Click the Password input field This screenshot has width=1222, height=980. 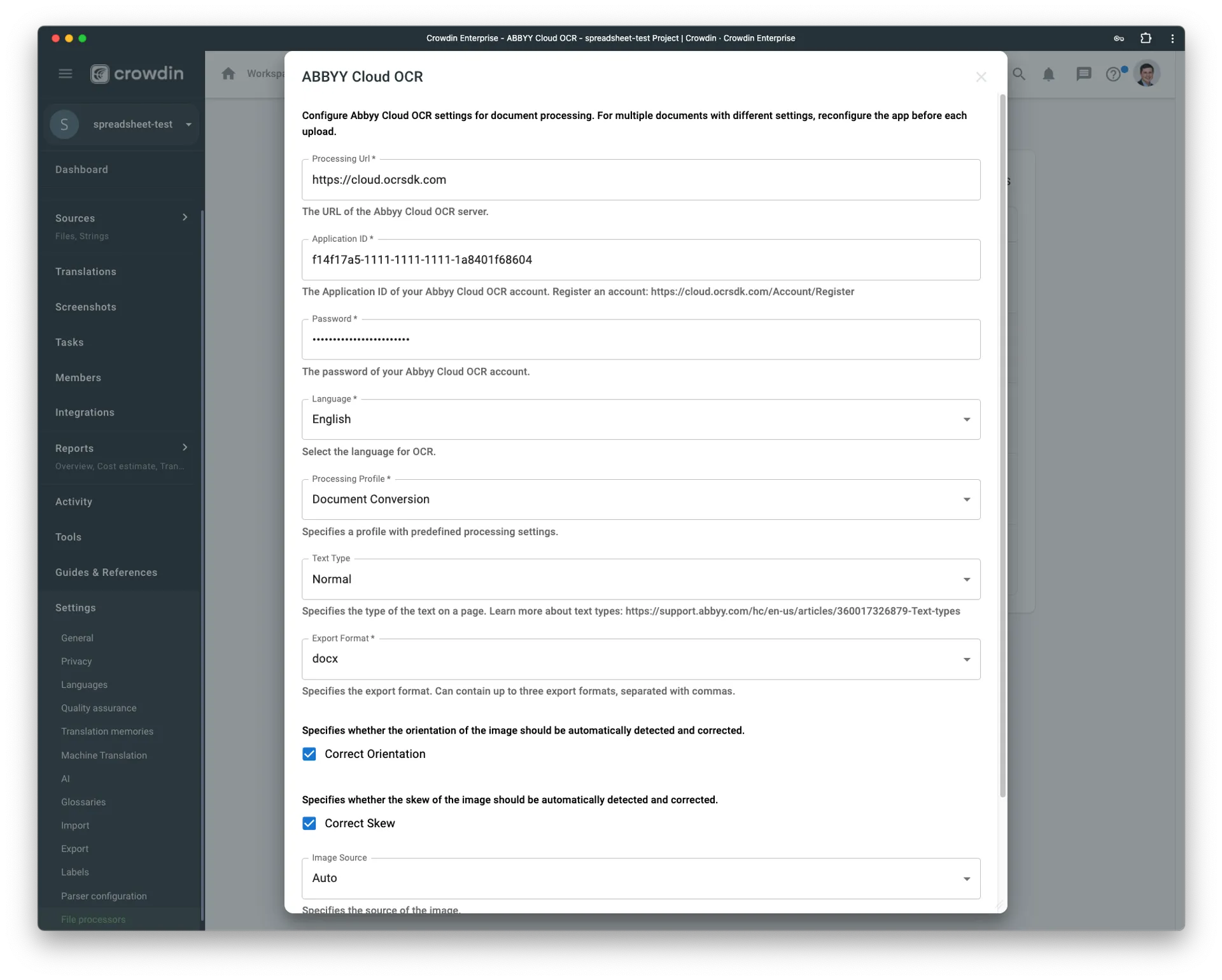(x=641, y=340)
